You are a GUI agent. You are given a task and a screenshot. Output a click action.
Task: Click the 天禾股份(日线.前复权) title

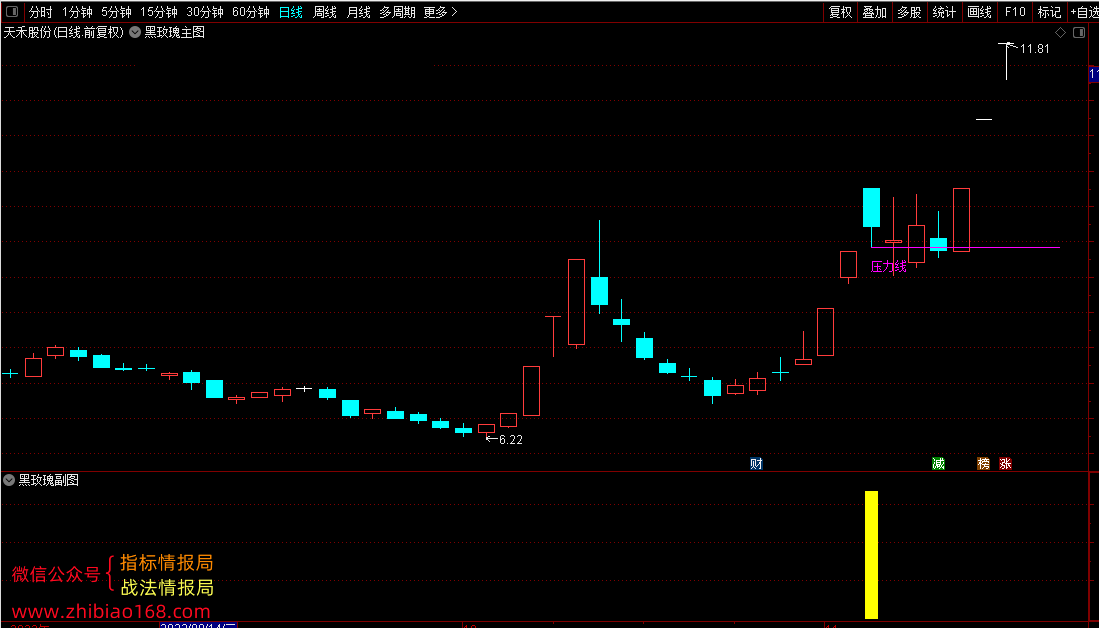tap(64, 32)
